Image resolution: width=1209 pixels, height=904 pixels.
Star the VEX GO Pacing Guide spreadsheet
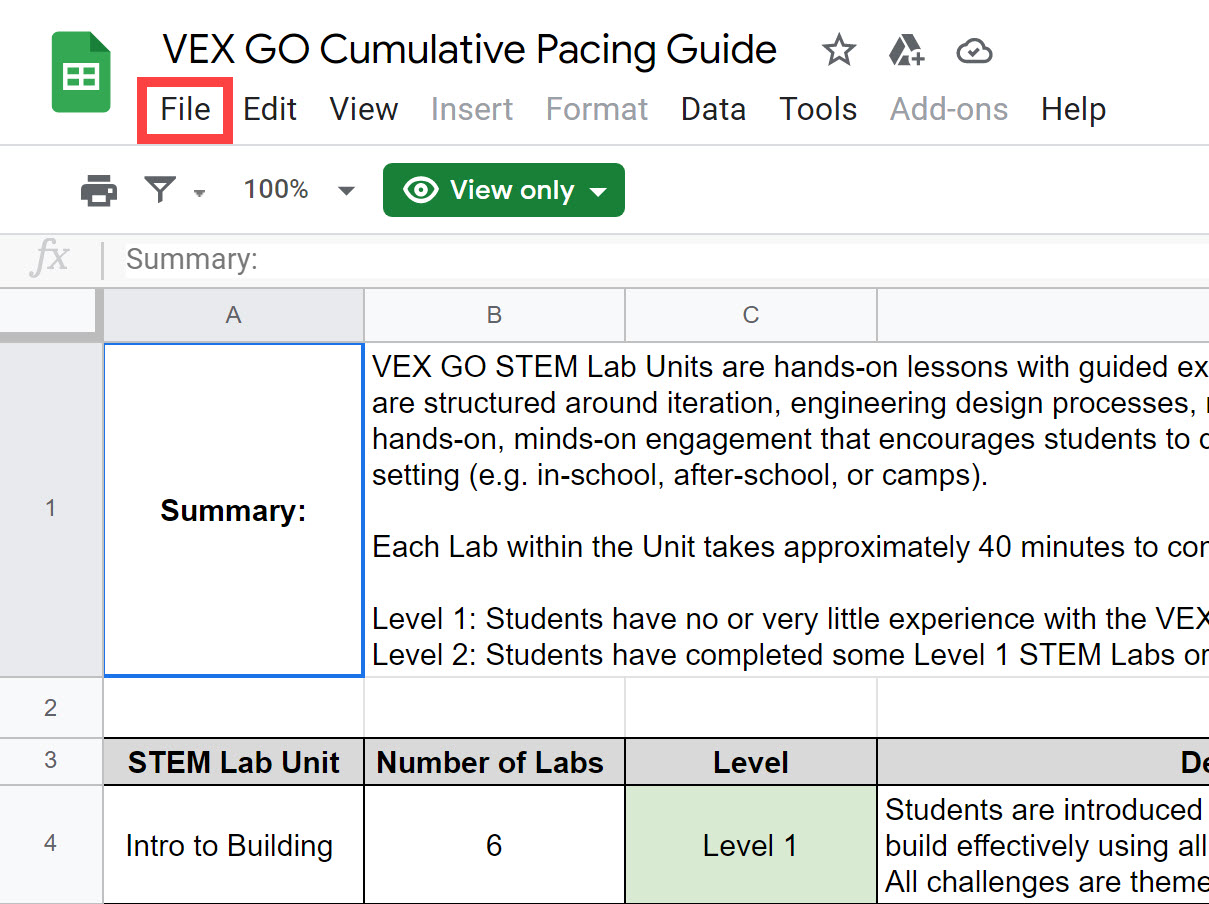coord(838,50)
